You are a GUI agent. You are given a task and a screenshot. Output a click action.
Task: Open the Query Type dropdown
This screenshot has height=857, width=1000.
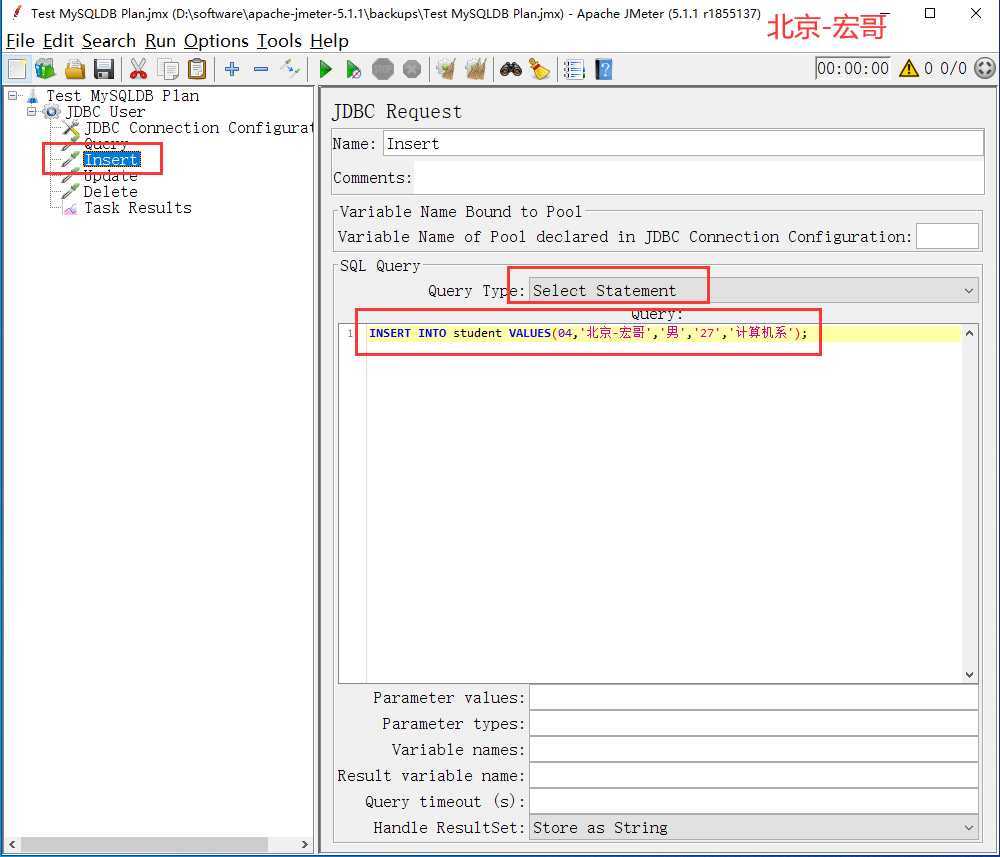pyautogui.click(x=754, y=291)
